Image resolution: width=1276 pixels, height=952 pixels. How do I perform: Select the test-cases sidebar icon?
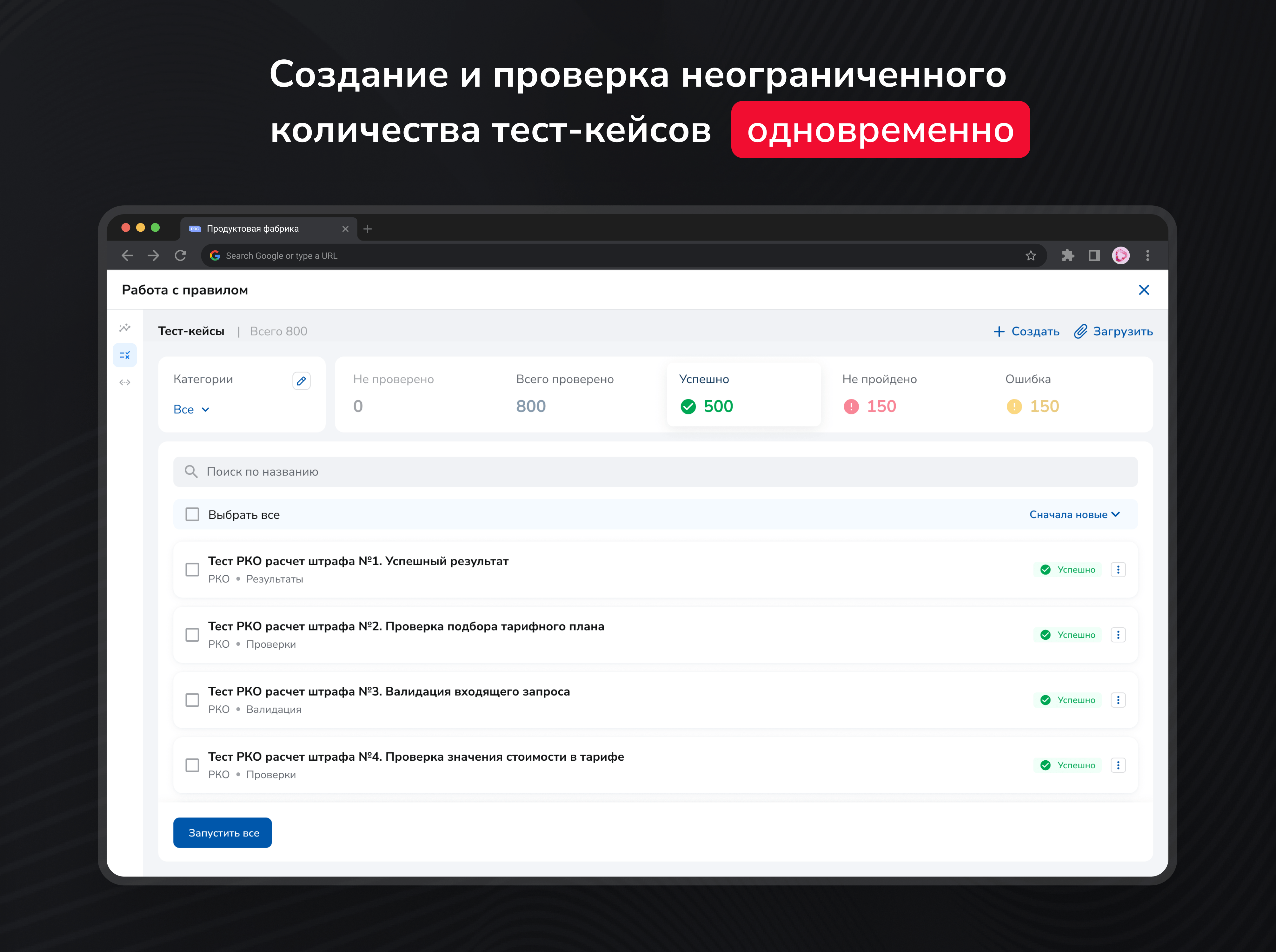click(x=124, y=355)
